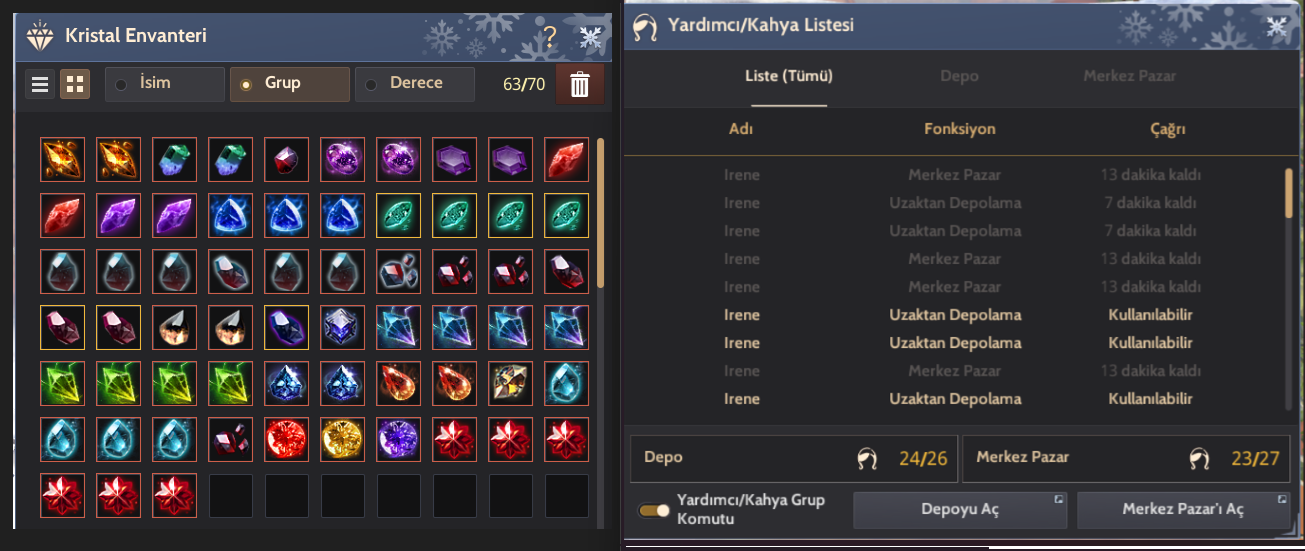This screenshot has height=551, width=1305.
Task: Toggle Yardımcı/Kahya Grup Komutu switch
Action: pos(654,510)
